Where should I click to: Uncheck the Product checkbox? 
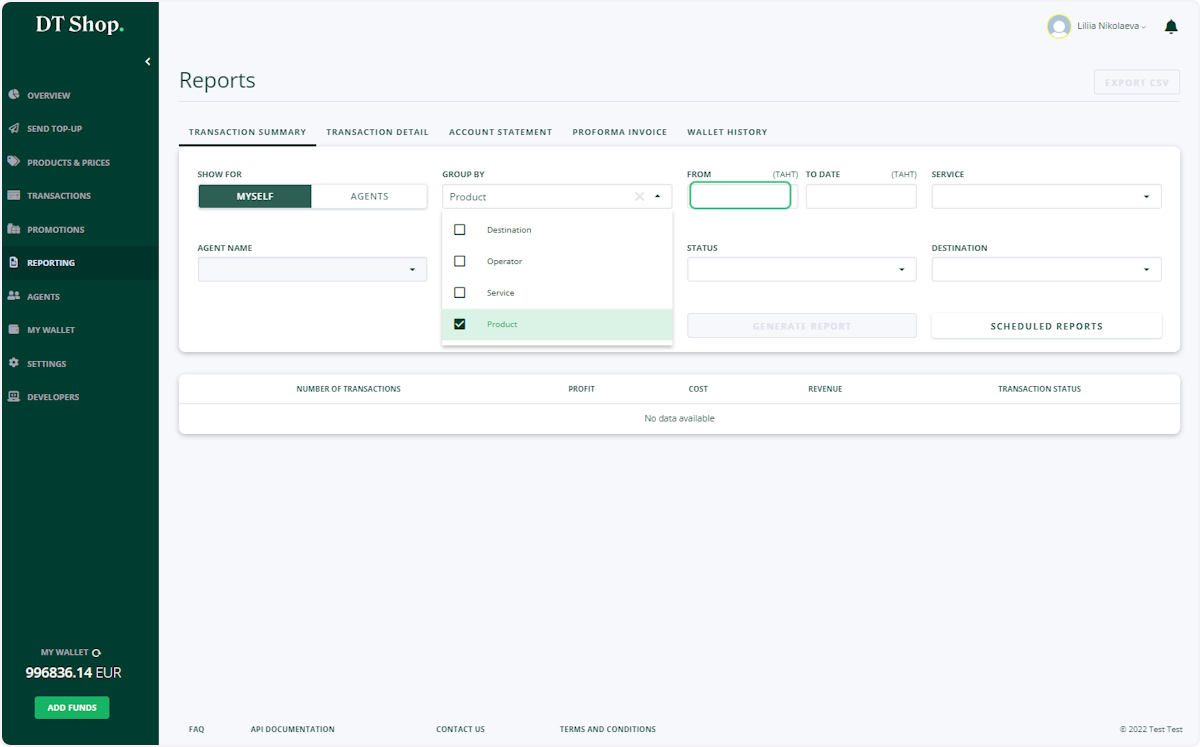460,324
